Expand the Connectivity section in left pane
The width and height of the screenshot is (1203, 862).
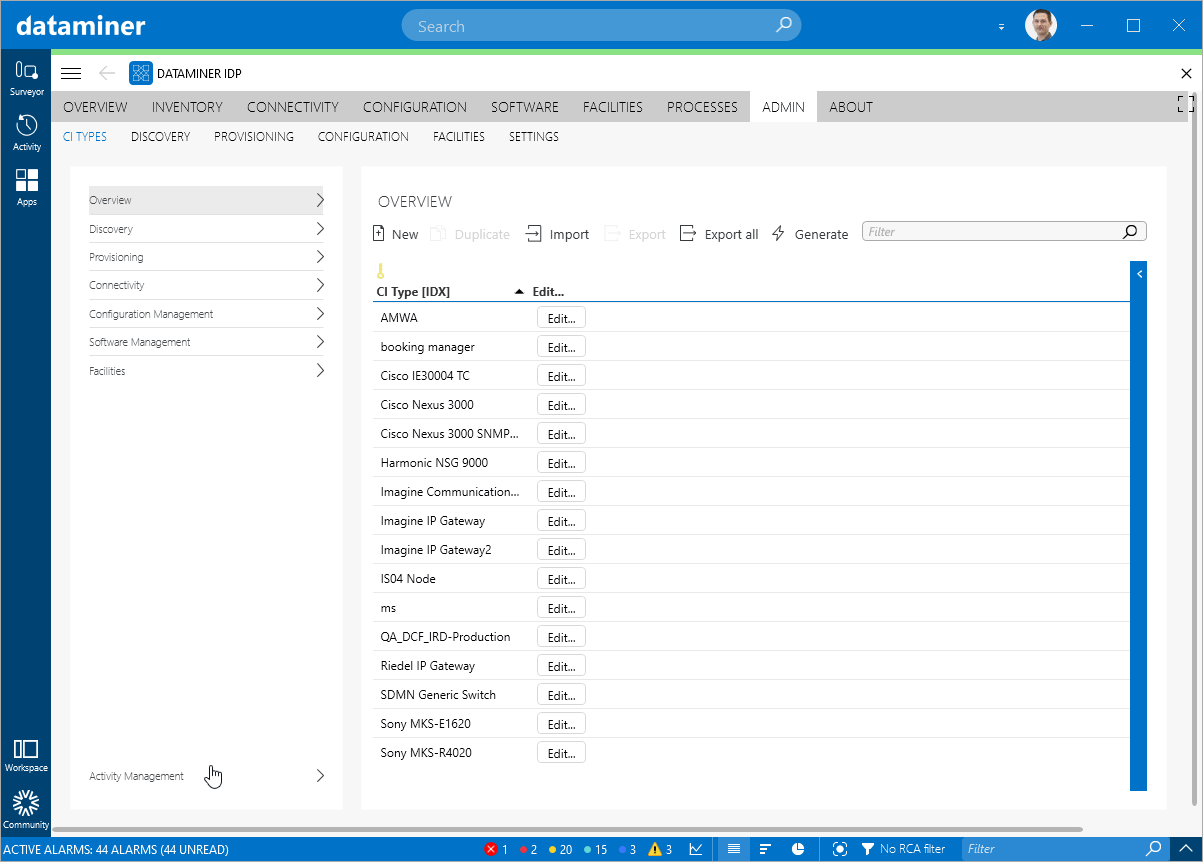[207, 285]
